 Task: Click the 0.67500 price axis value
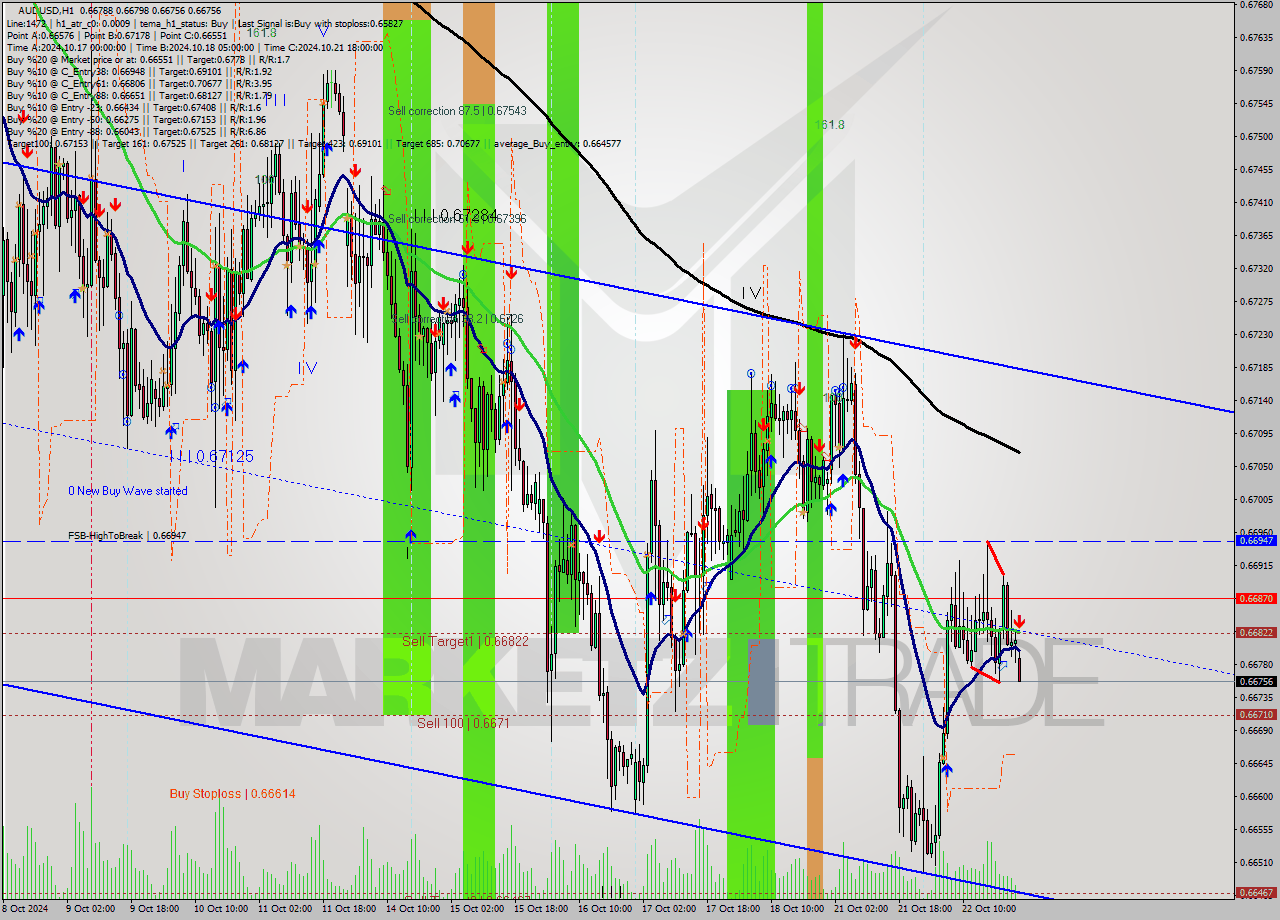[1256, 137]
